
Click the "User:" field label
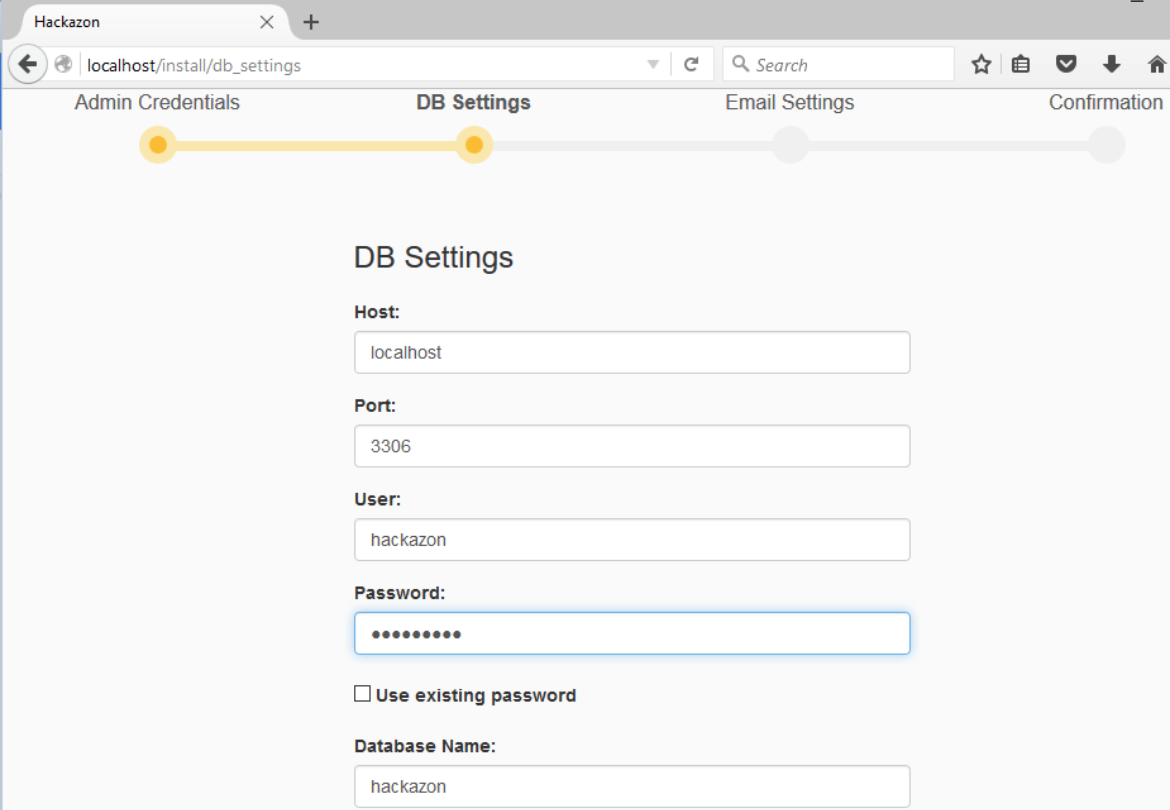378,499
